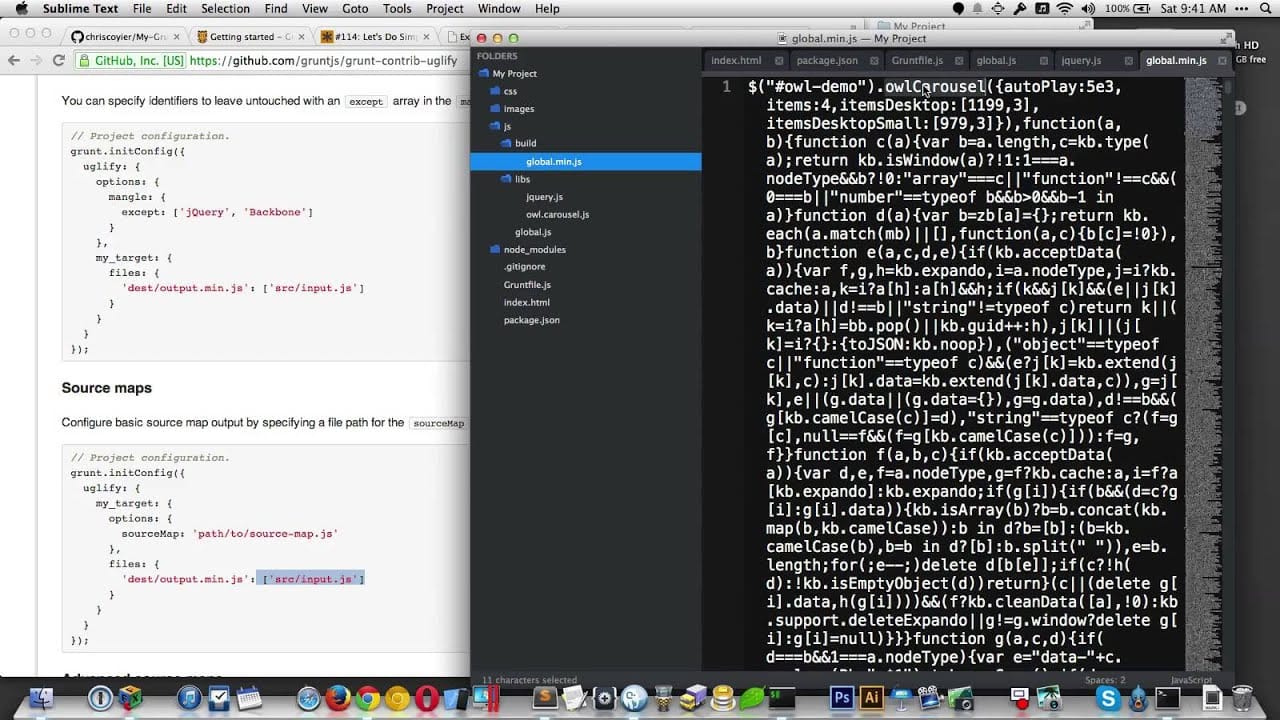Switch to the package.json editor tab
Screen dimensions: 1280x720
click(x=827, y=61)
